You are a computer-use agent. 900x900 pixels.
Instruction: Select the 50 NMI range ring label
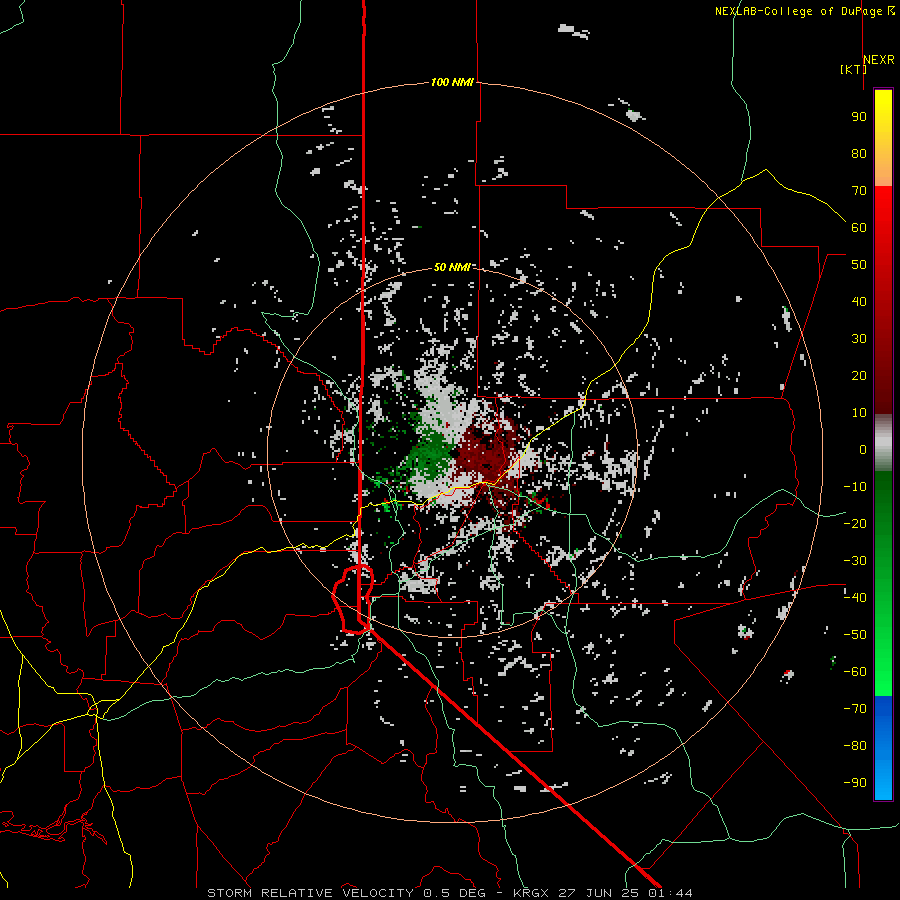(x=452, y=267)
